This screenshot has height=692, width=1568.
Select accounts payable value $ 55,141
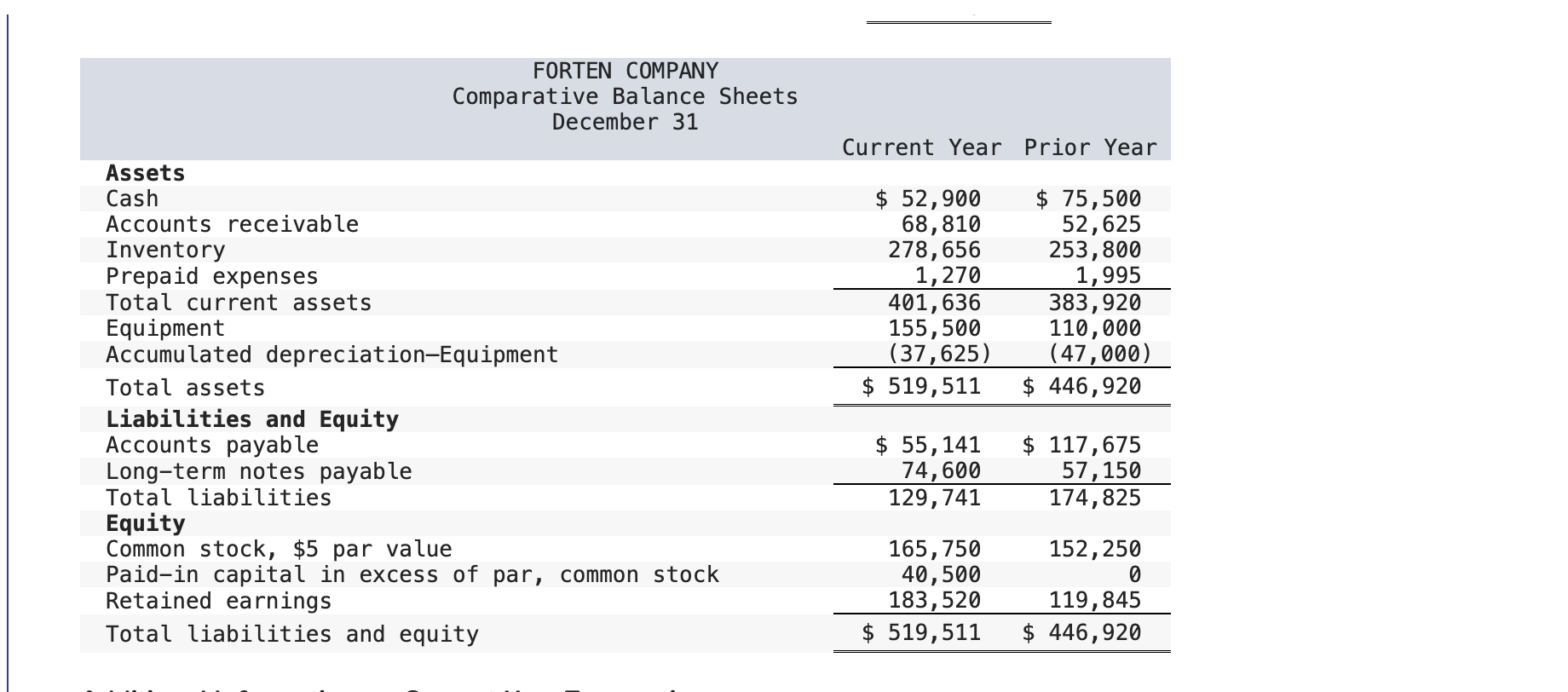[929, 445]
